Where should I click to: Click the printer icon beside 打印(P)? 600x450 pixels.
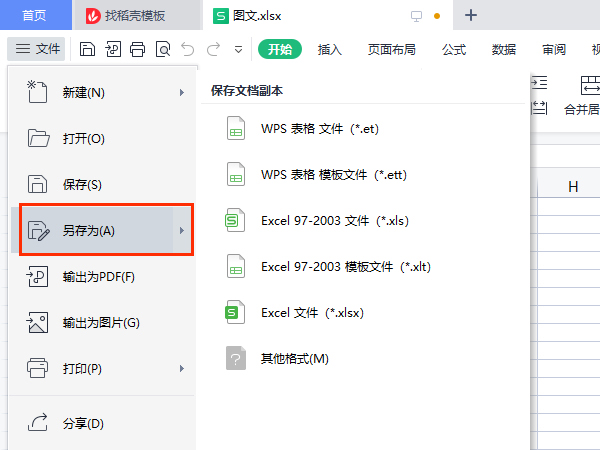pos(37,368)
